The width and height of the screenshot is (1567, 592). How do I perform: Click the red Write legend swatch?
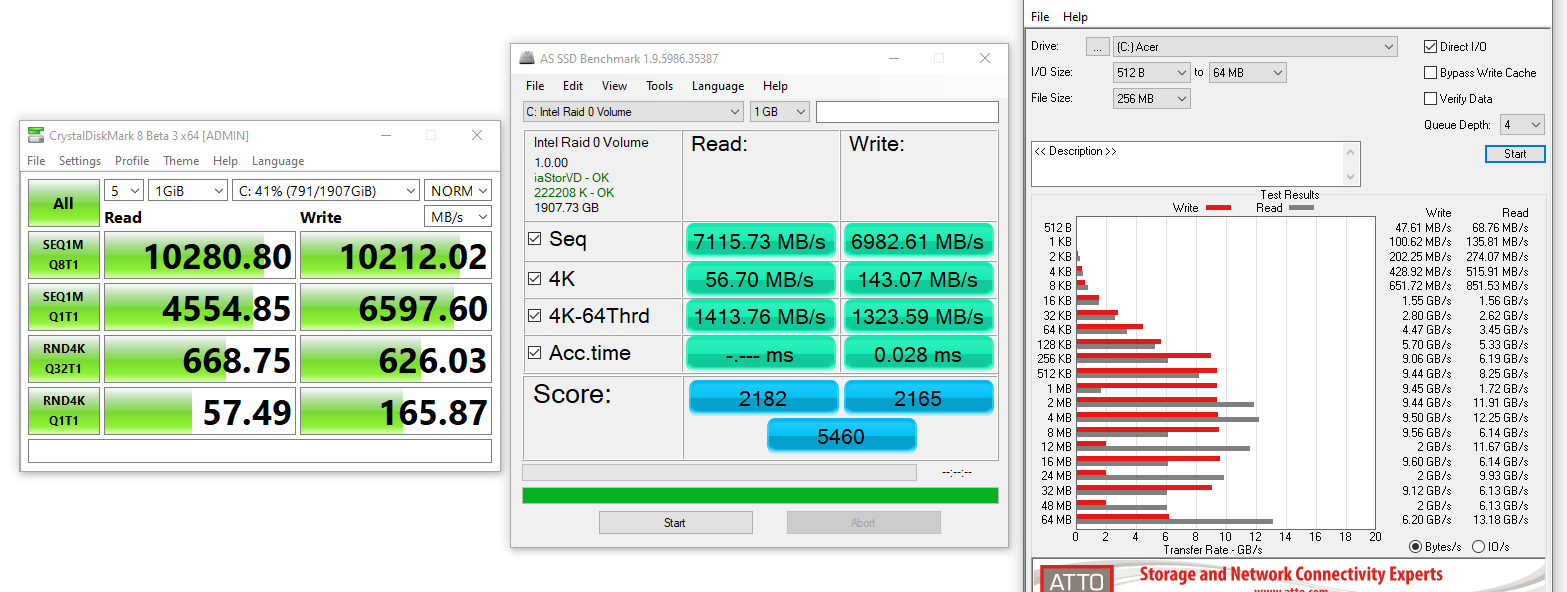tap(1218, 208)
